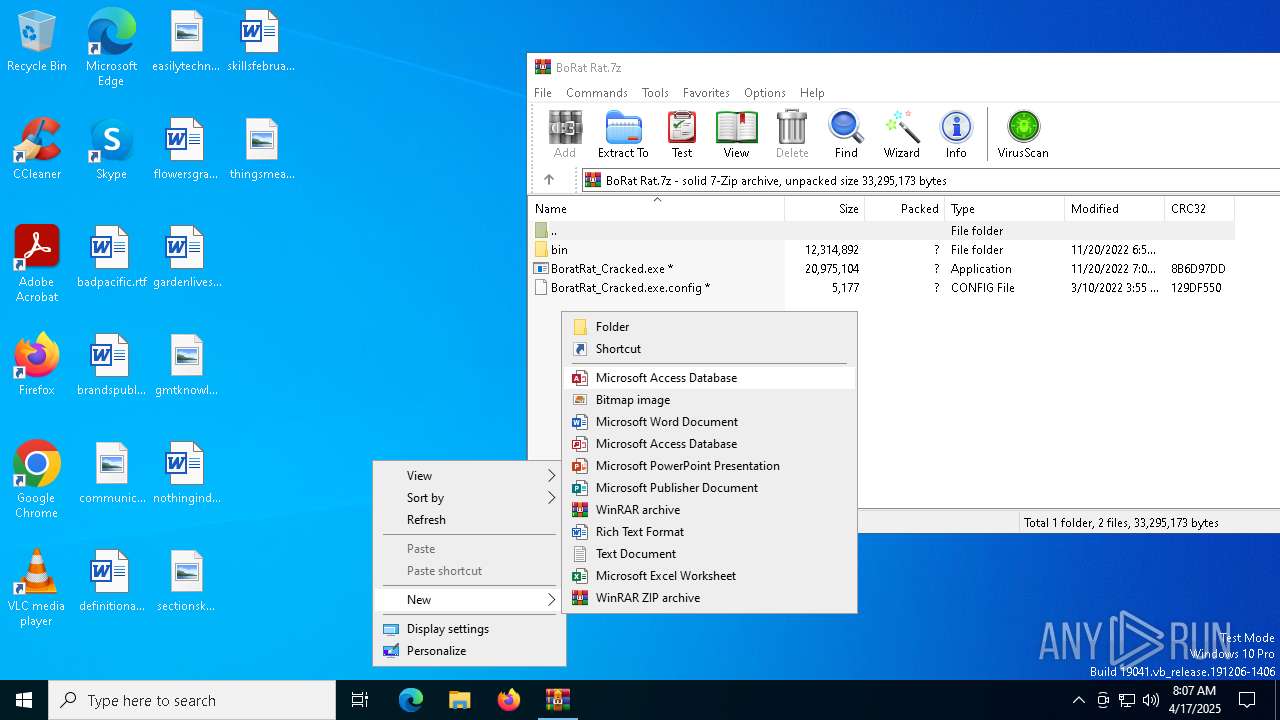The image size is (1280, 720).
Task: Click the Firefox taskbar icon
Action: (x=508, y=700)
